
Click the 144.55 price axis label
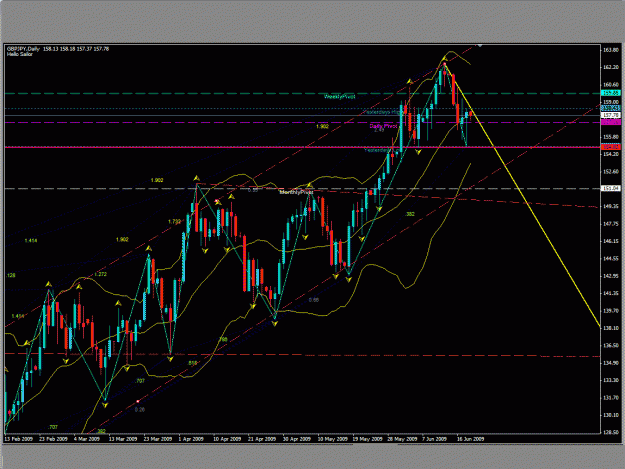click(611, 259)
